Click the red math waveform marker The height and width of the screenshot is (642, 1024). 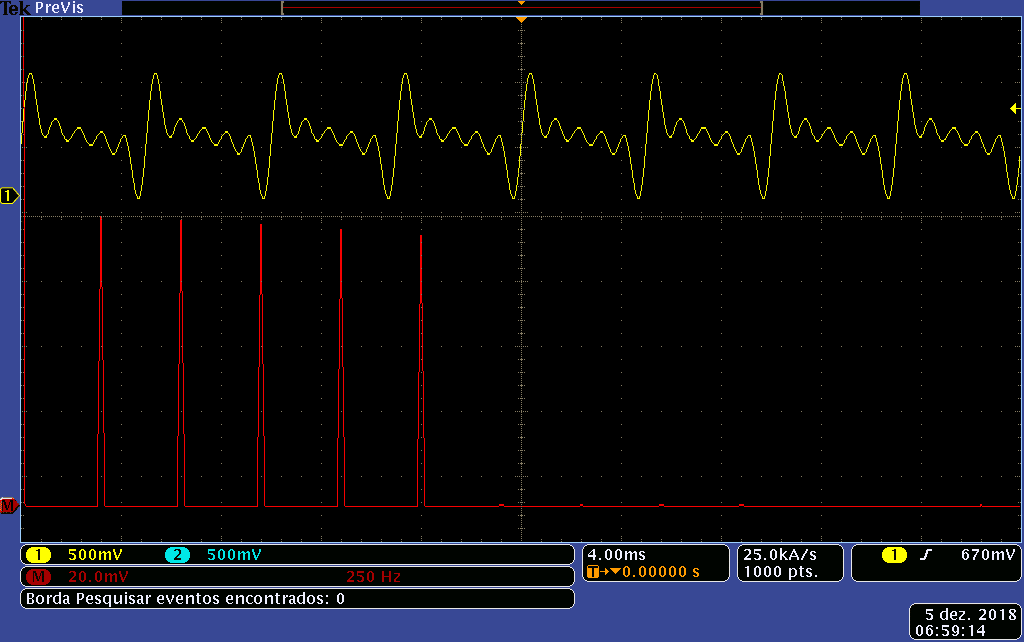point(9,506)
